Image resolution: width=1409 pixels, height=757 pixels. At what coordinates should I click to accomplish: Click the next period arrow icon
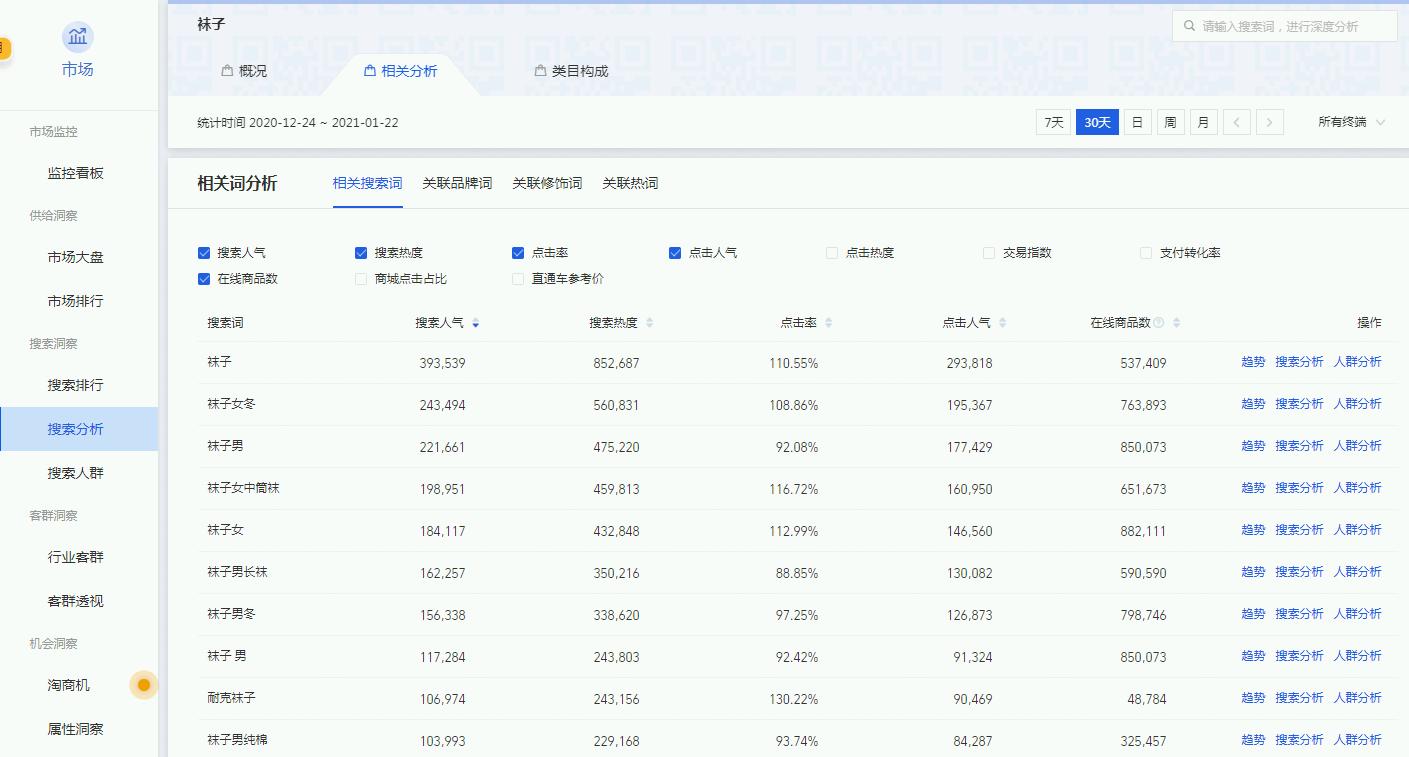(1269, 121)
